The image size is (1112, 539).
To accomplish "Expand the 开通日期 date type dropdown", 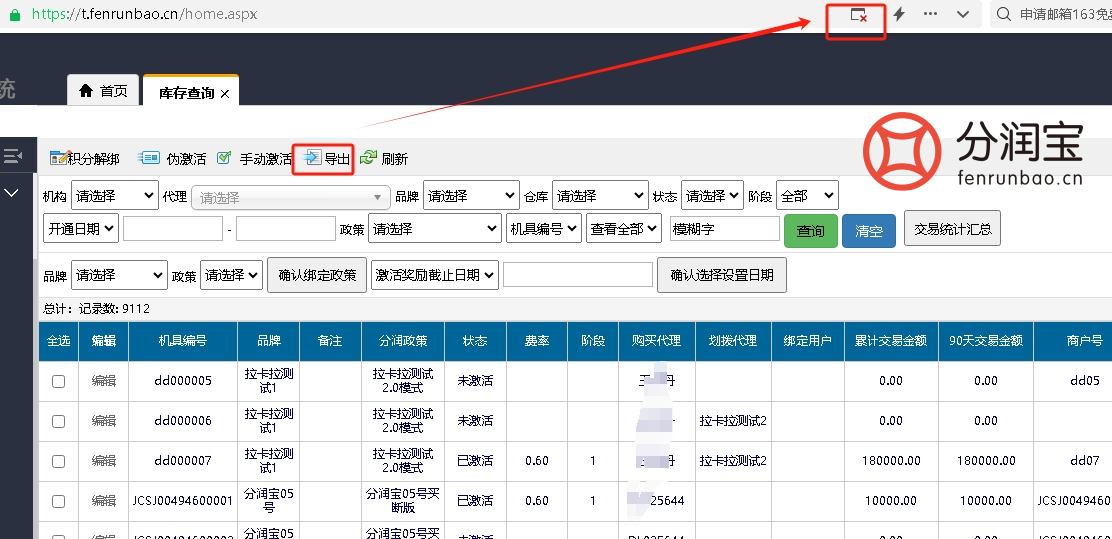I will (80, 228).
